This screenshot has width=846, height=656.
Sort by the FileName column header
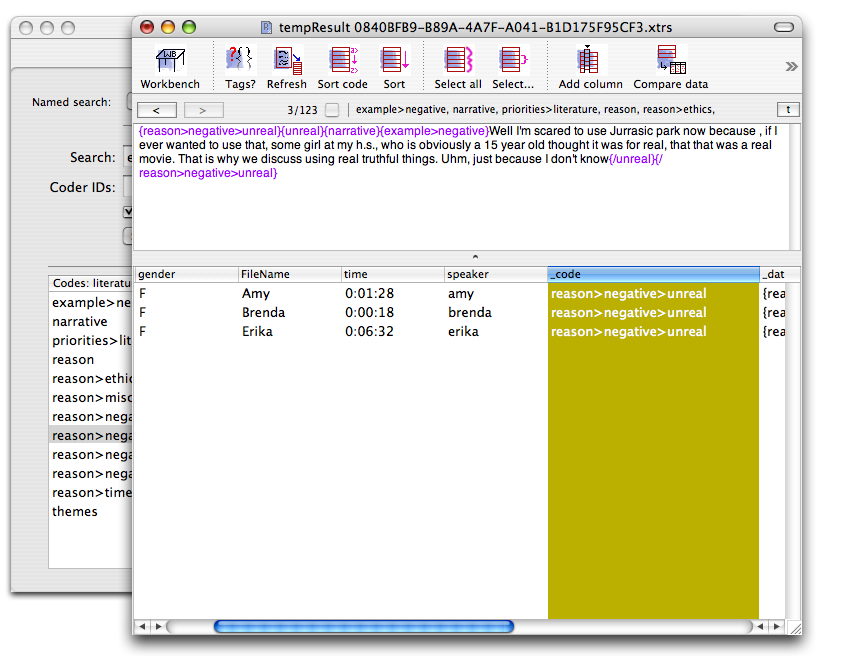pos(290,274)
